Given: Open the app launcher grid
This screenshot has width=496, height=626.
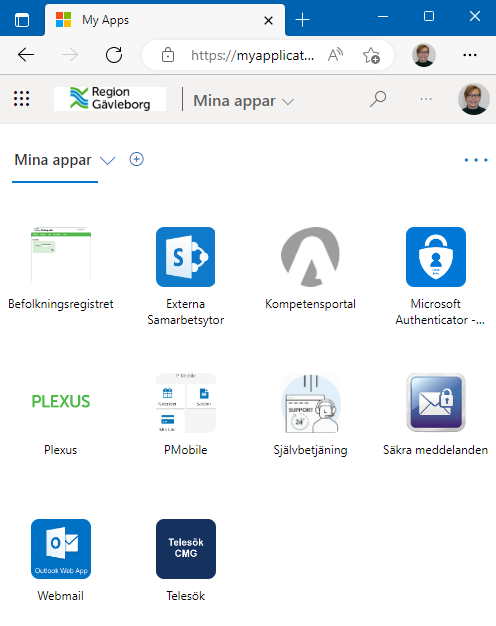Looking at the screenshot, I should tap(22, 99).
